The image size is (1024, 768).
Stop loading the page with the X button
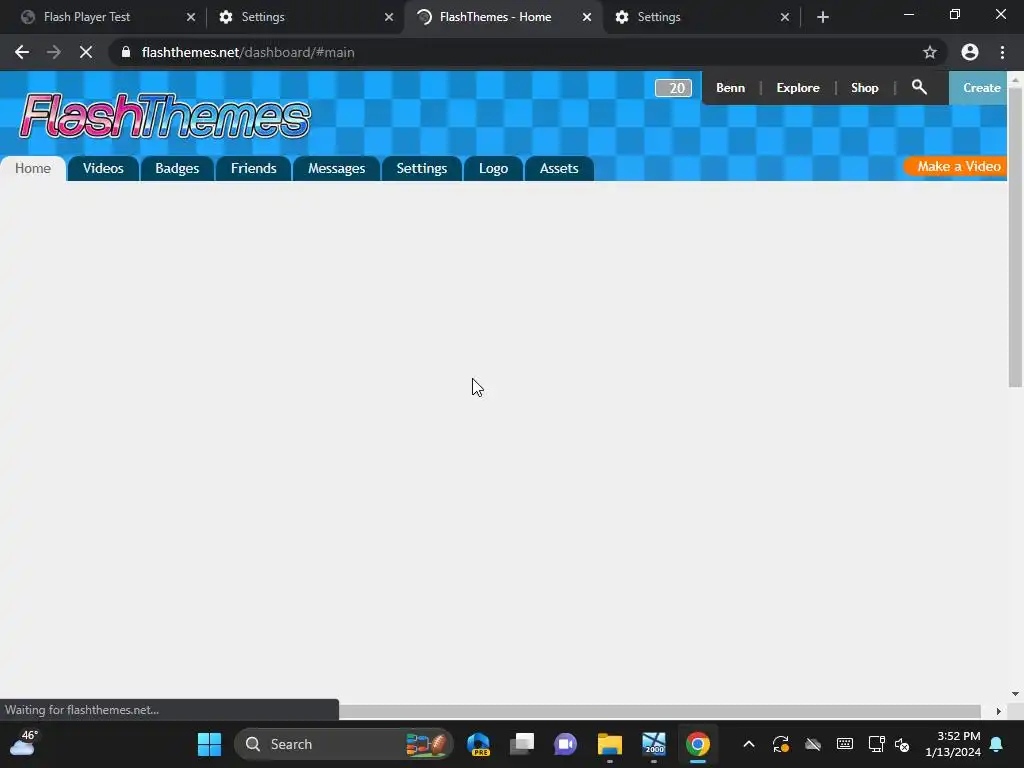tap(86, 52)
